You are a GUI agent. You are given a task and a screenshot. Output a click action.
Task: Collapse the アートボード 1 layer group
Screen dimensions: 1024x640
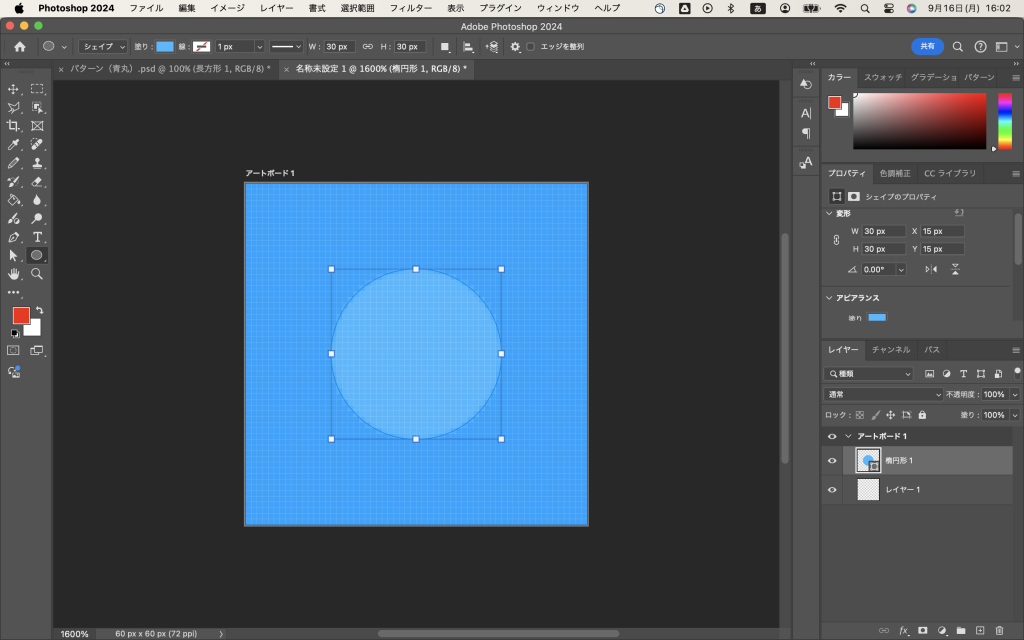click(x=848, y=436)
